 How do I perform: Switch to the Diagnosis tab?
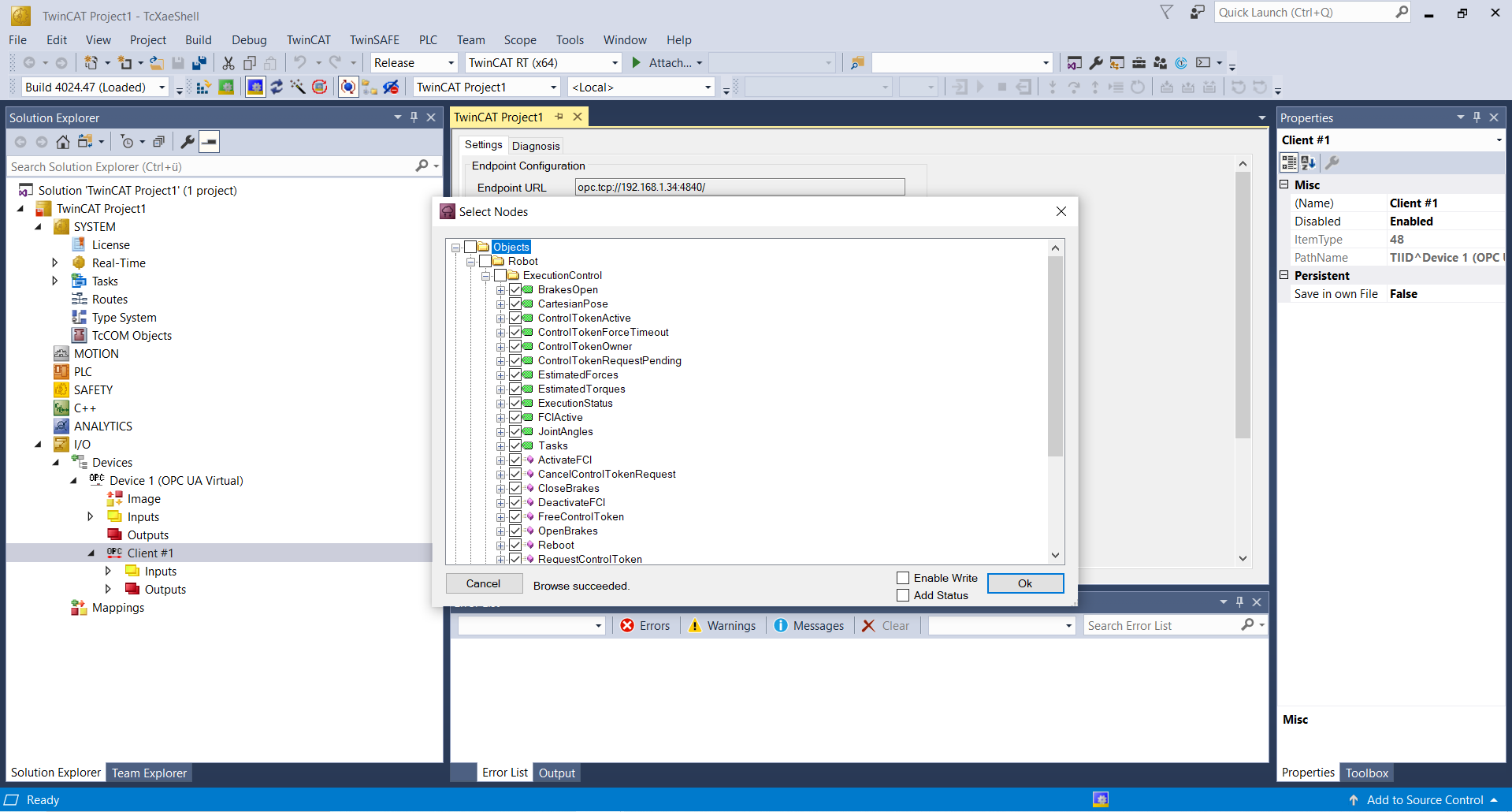(536, 146)
